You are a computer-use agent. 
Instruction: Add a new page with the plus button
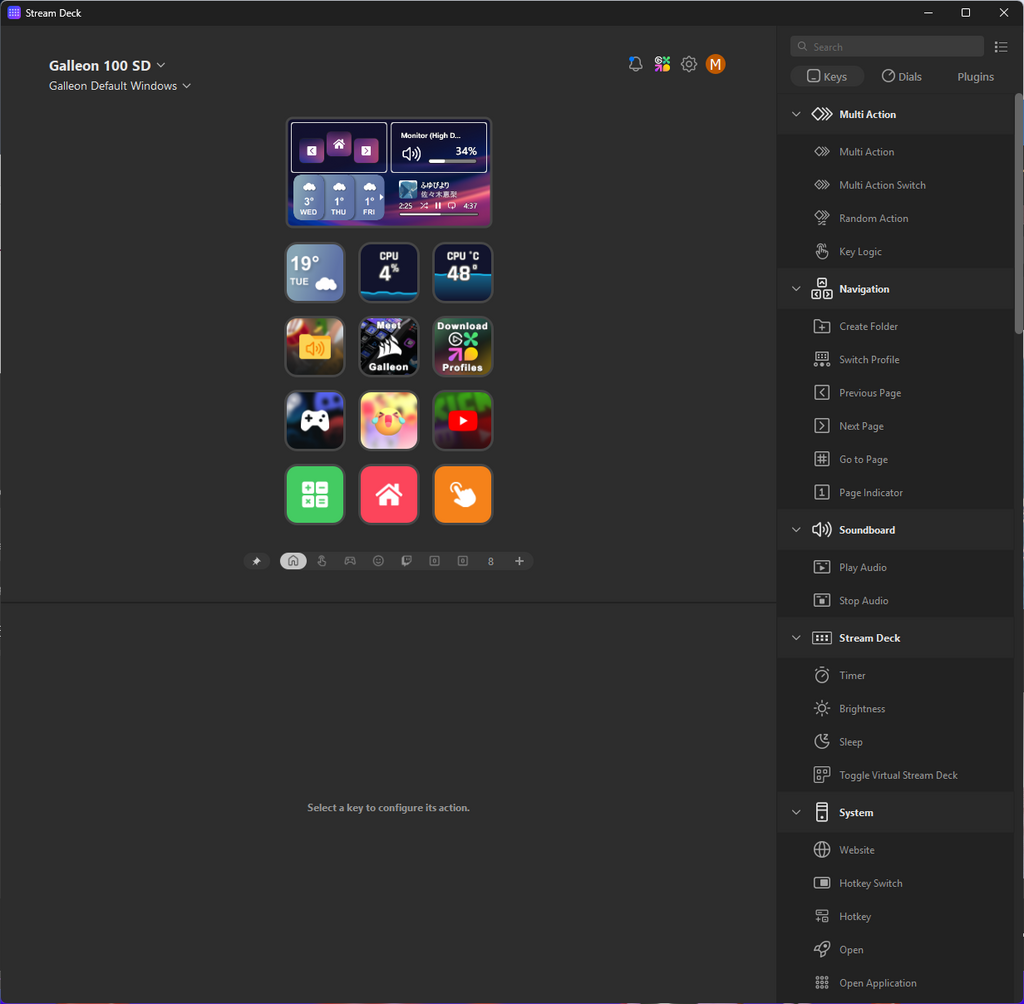(x=519, y=561)
